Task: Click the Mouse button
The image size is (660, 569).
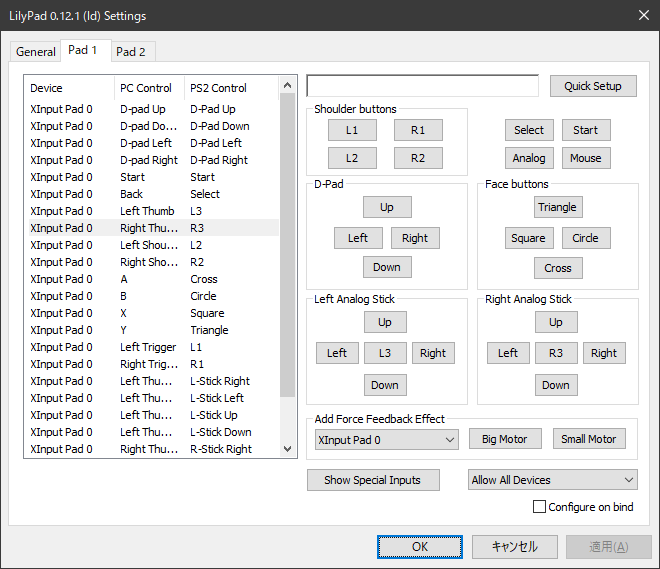Action: (586, 158)
